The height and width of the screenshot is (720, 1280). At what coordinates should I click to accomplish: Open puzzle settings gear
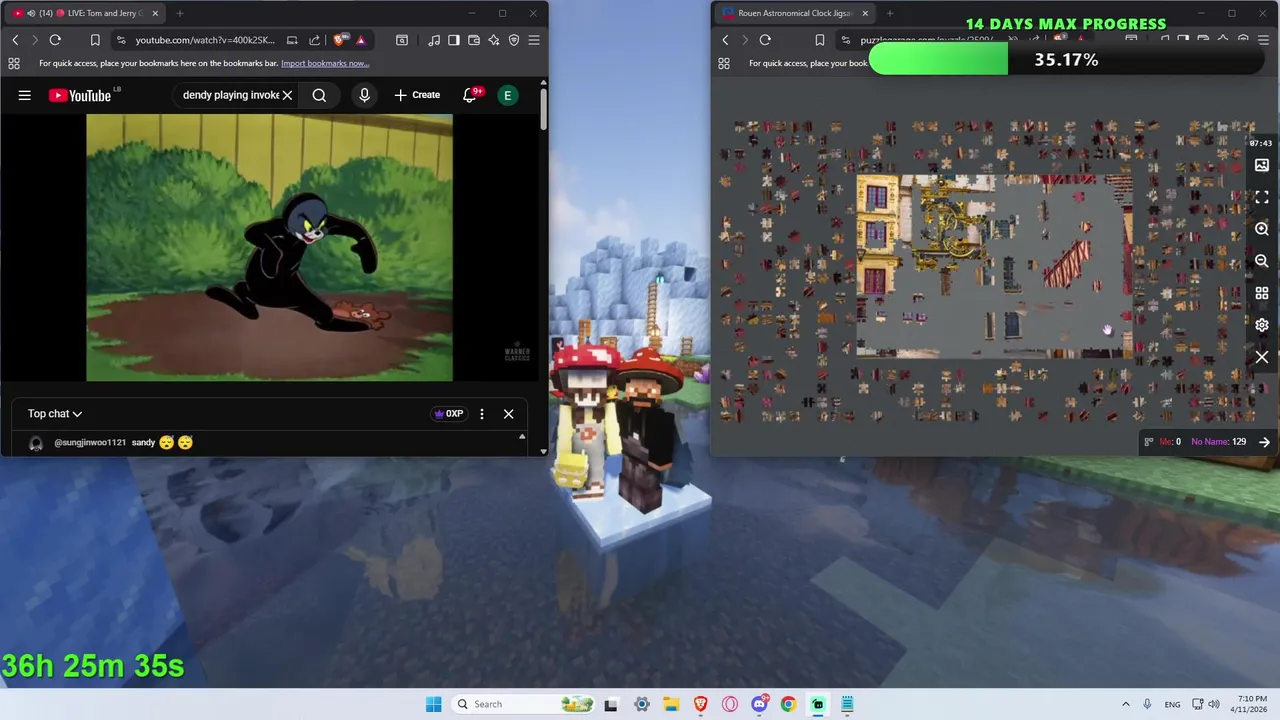click(1262, 325)
